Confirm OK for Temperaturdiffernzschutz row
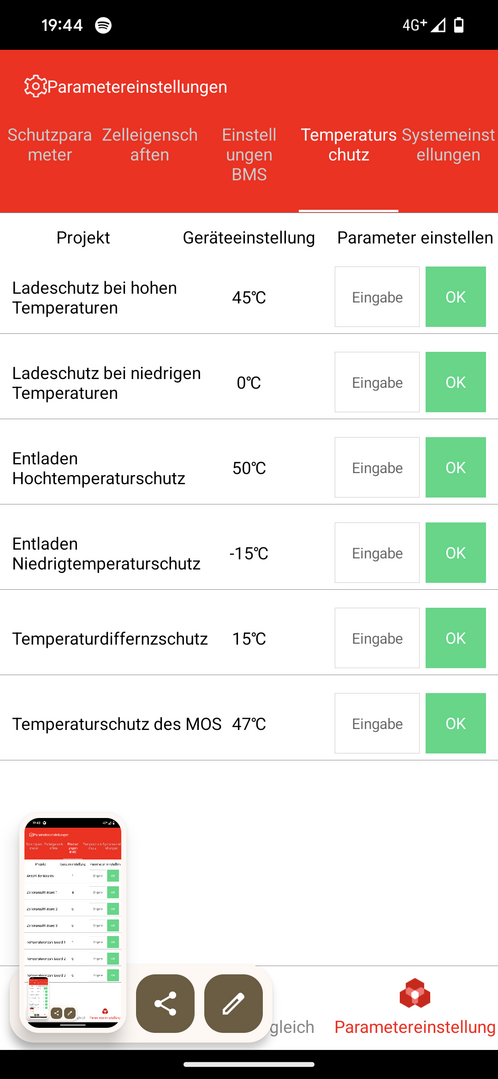This screenshot has height=1079, width=498. (455, 639)
